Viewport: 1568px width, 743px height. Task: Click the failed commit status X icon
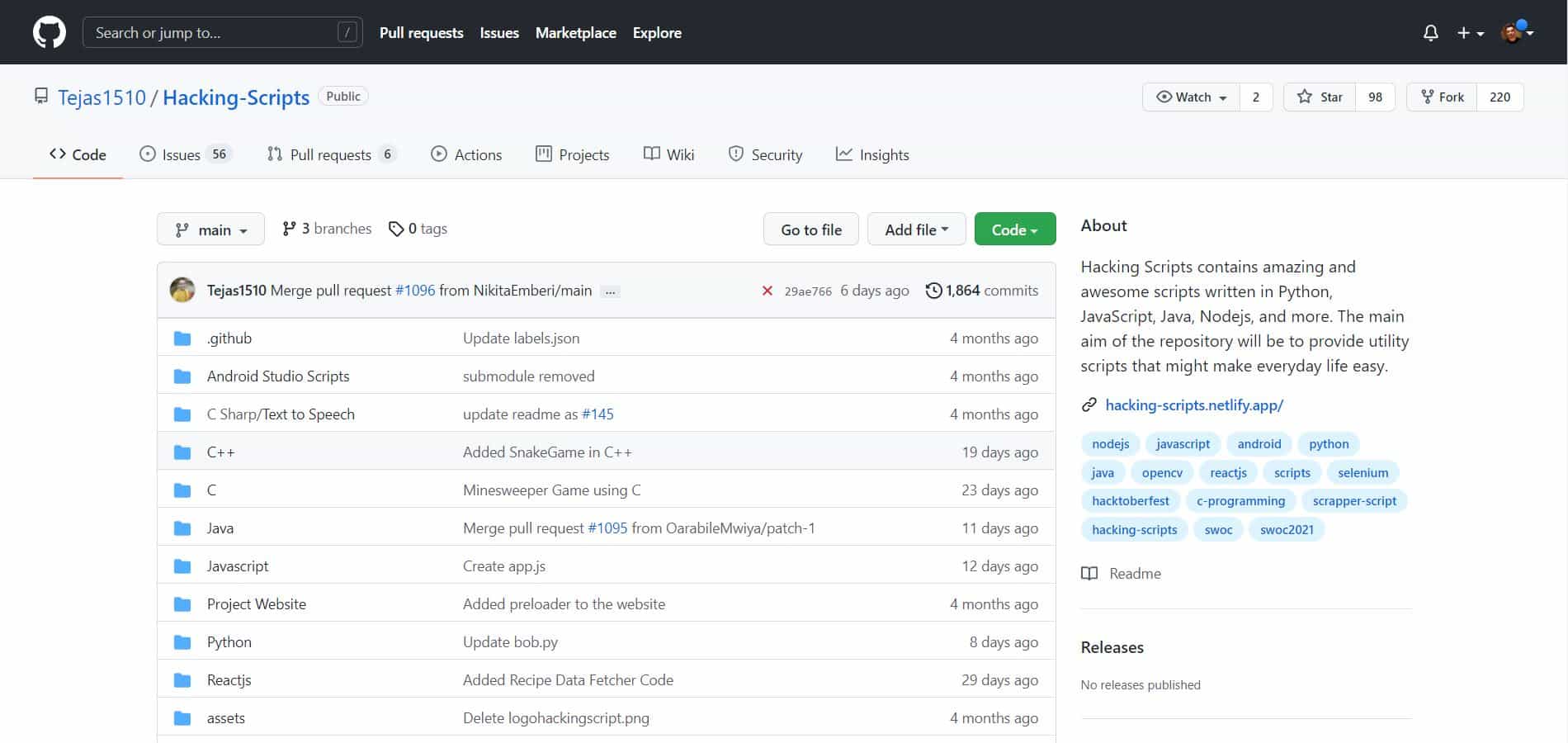click(x=767, y=291)
